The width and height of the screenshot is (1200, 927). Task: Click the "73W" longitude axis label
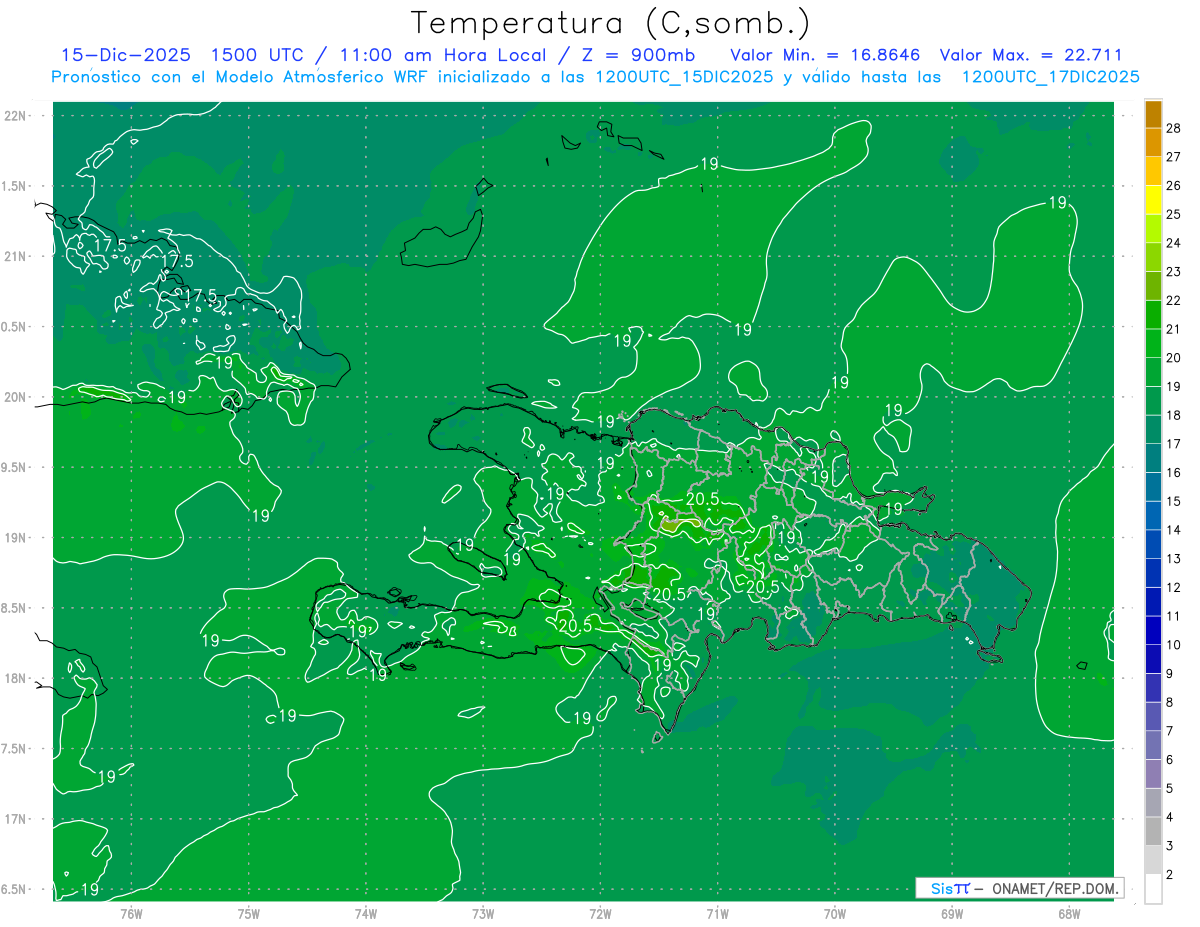(483, 914)
